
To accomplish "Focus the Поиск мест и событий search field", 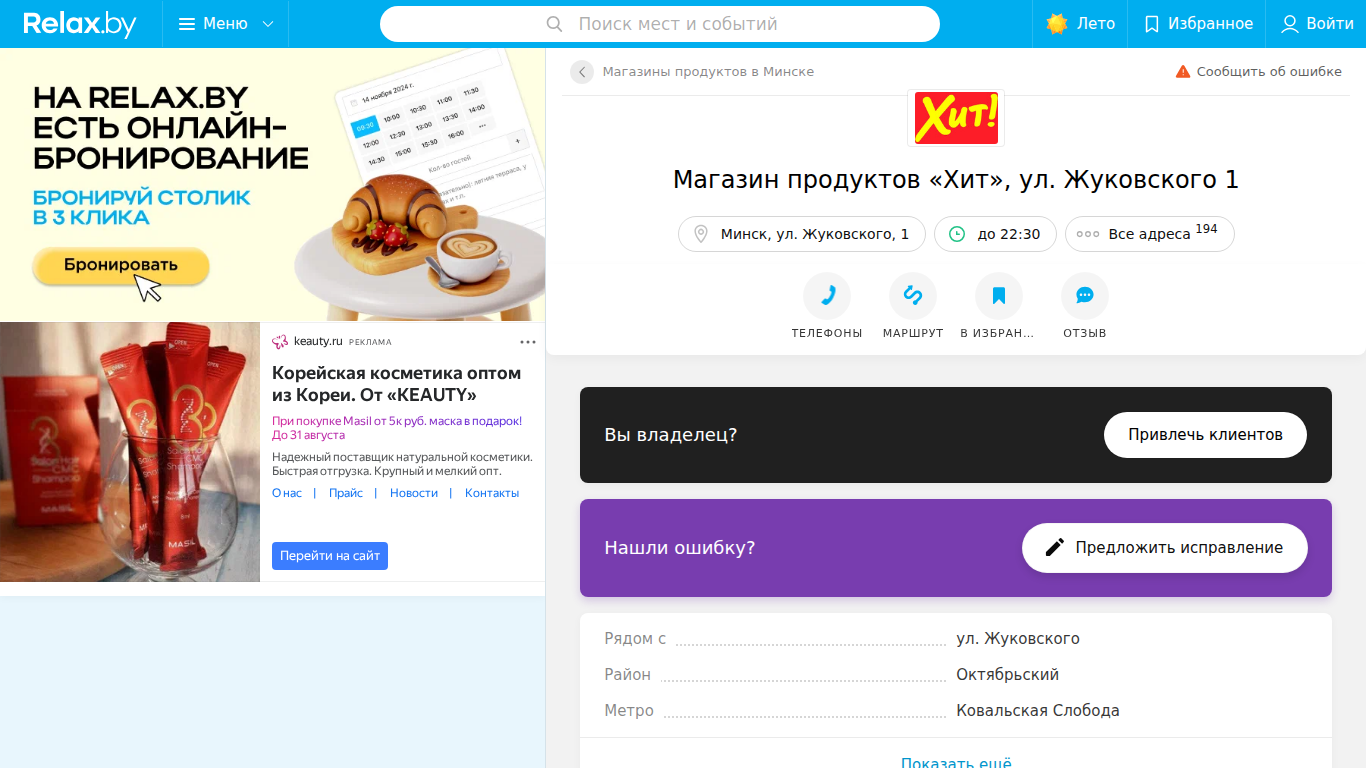I will tap(660, 24).
